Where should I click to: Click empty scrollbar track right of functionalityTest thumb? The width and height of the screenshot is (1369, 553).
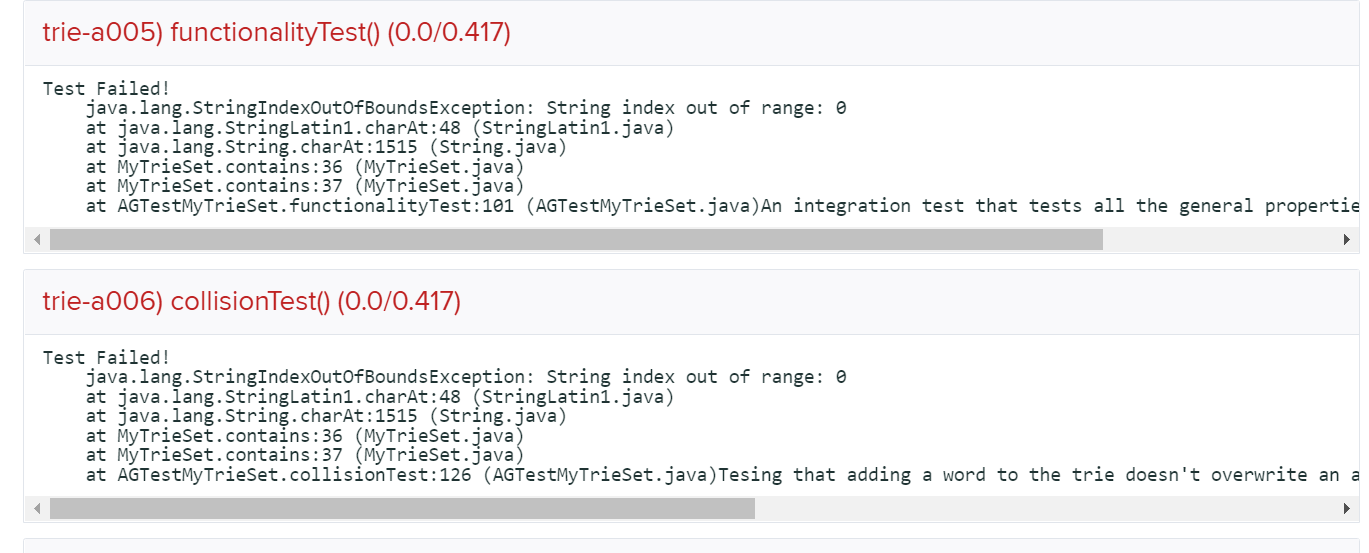pyautogui.click(x=1220, y=240)
